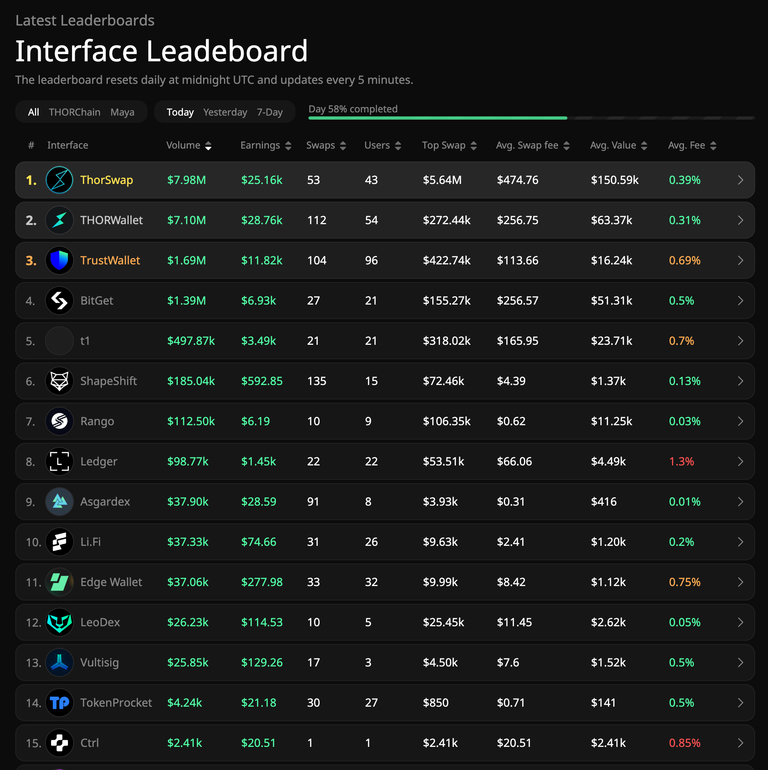Screen dimensions: 768x770
Task: Sort the table by Volume
Action: point(189,145)
